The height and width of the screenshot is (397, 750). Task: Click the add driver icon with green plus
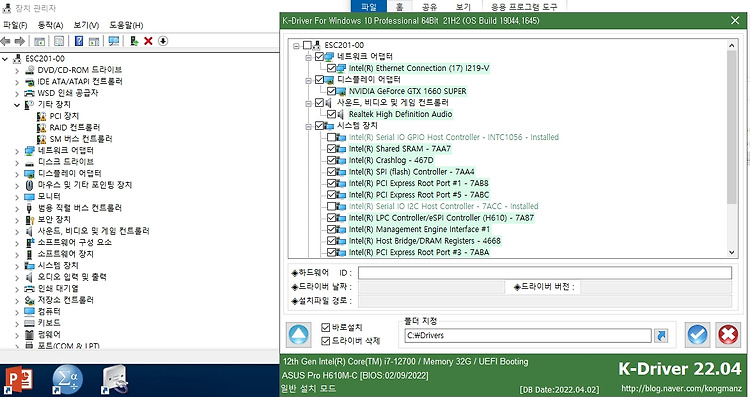point(134,42)
